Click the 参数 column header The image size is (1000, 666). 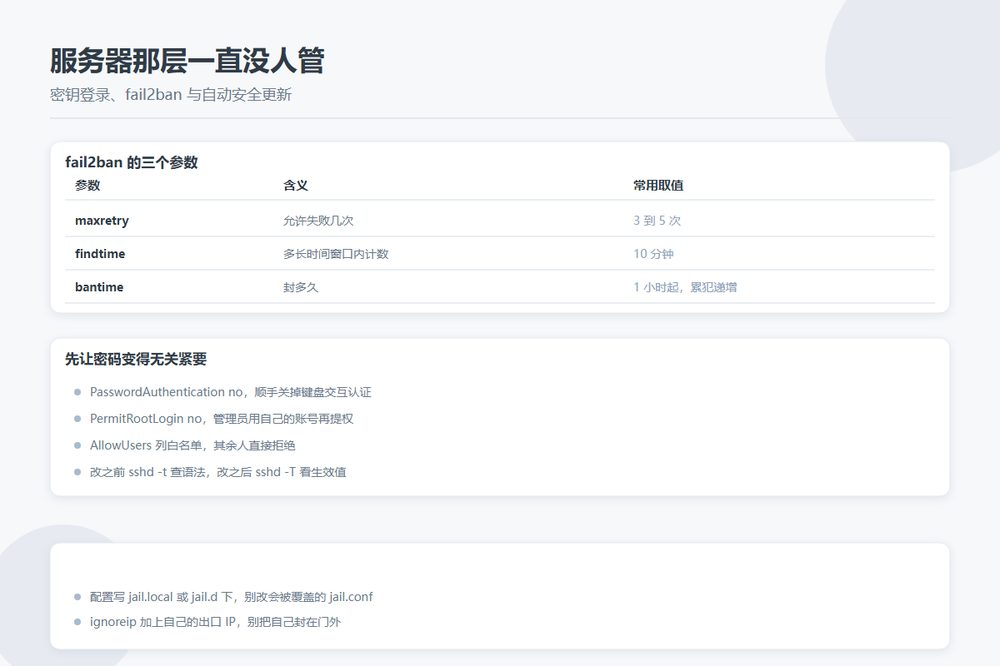click(87, 186)
